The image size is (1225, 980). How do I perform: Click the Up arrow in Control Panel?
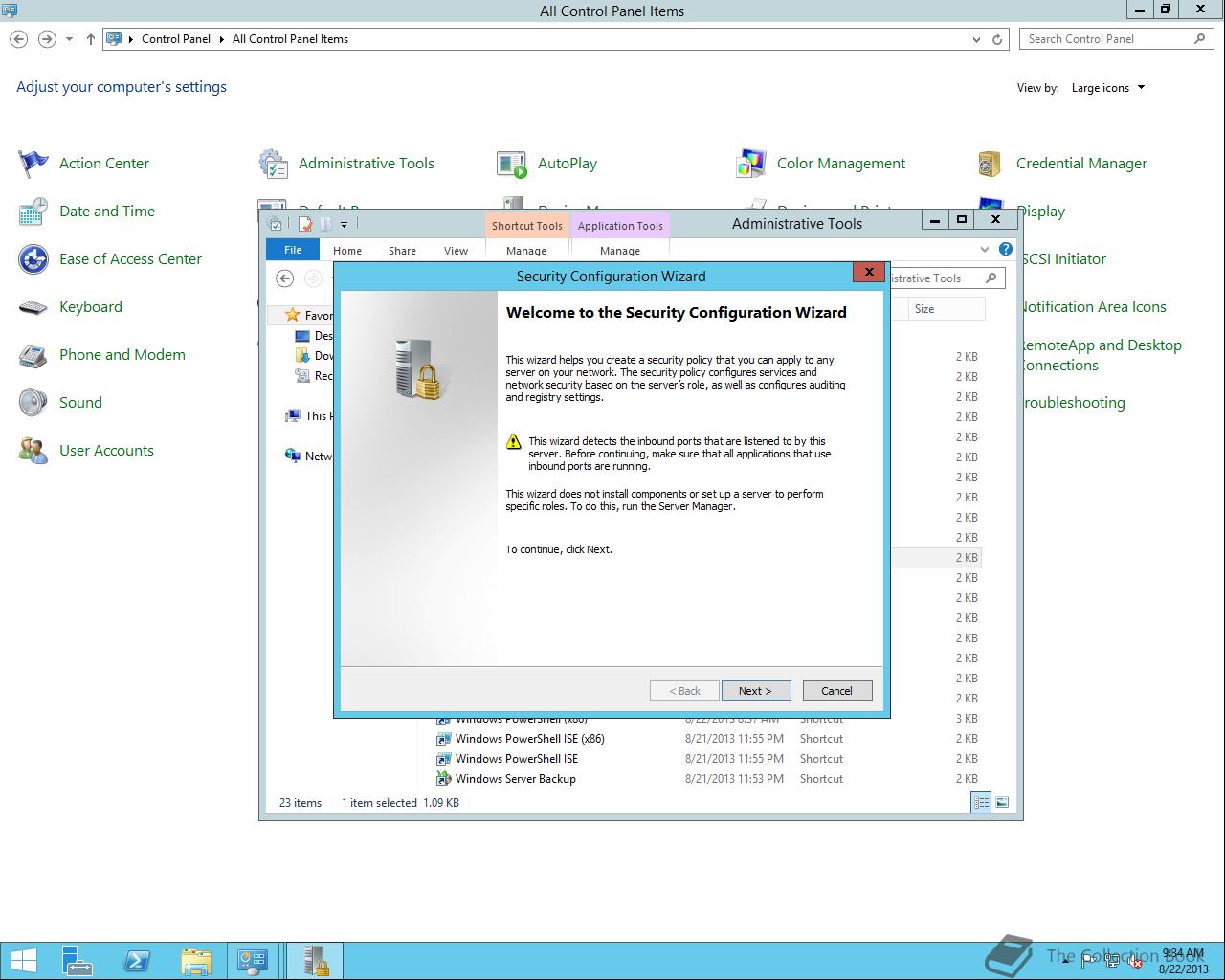pyautogui.click(x=90, y=39)
